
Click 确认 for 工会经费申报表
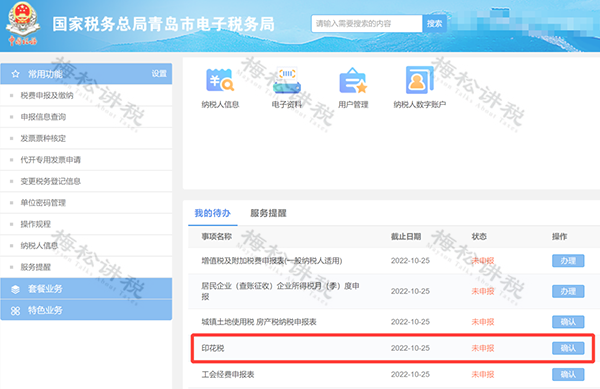pos(568,374)
